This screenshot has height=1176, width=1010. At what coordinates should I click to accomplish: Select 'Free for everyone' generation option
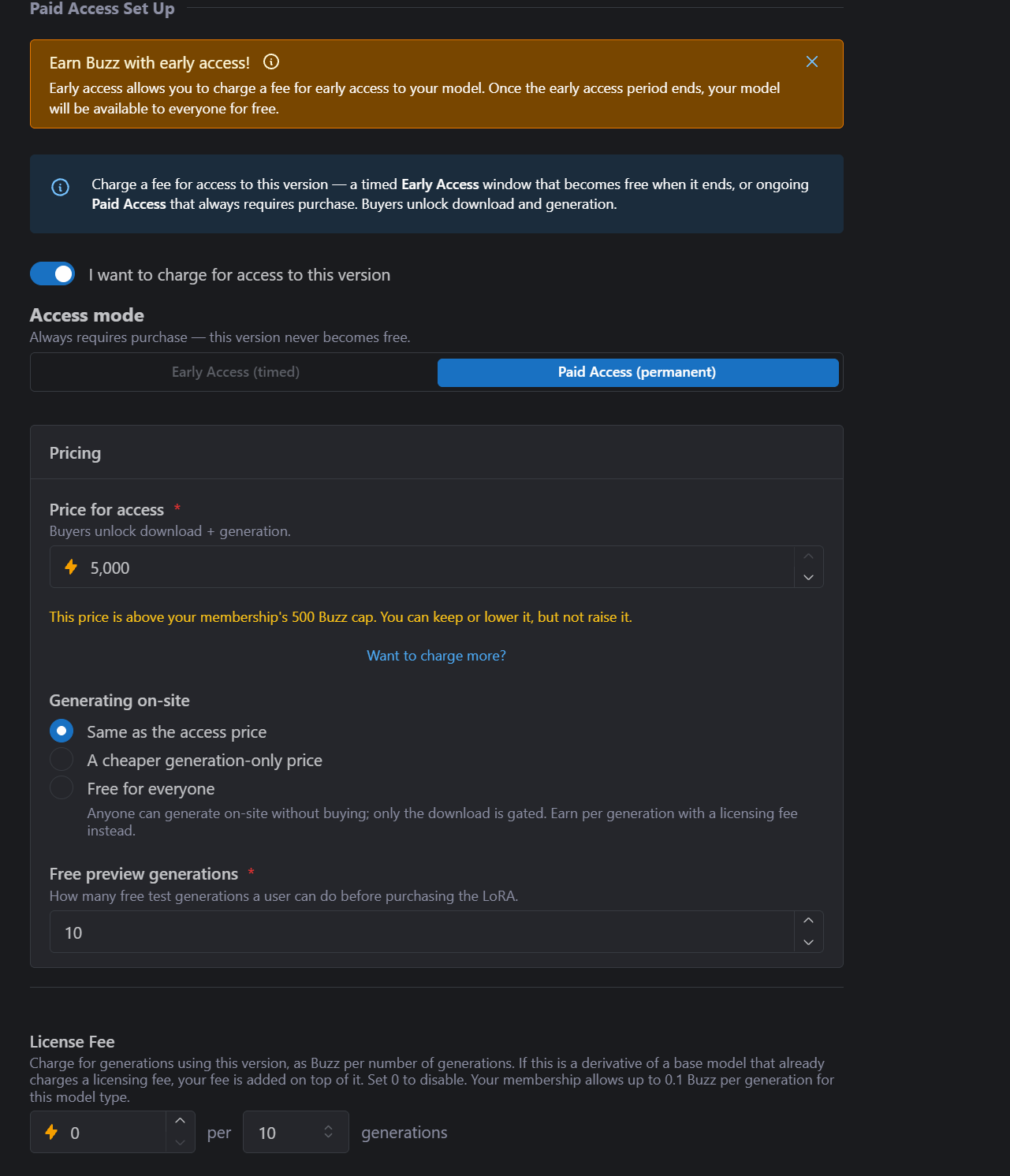tap(61, 787)
